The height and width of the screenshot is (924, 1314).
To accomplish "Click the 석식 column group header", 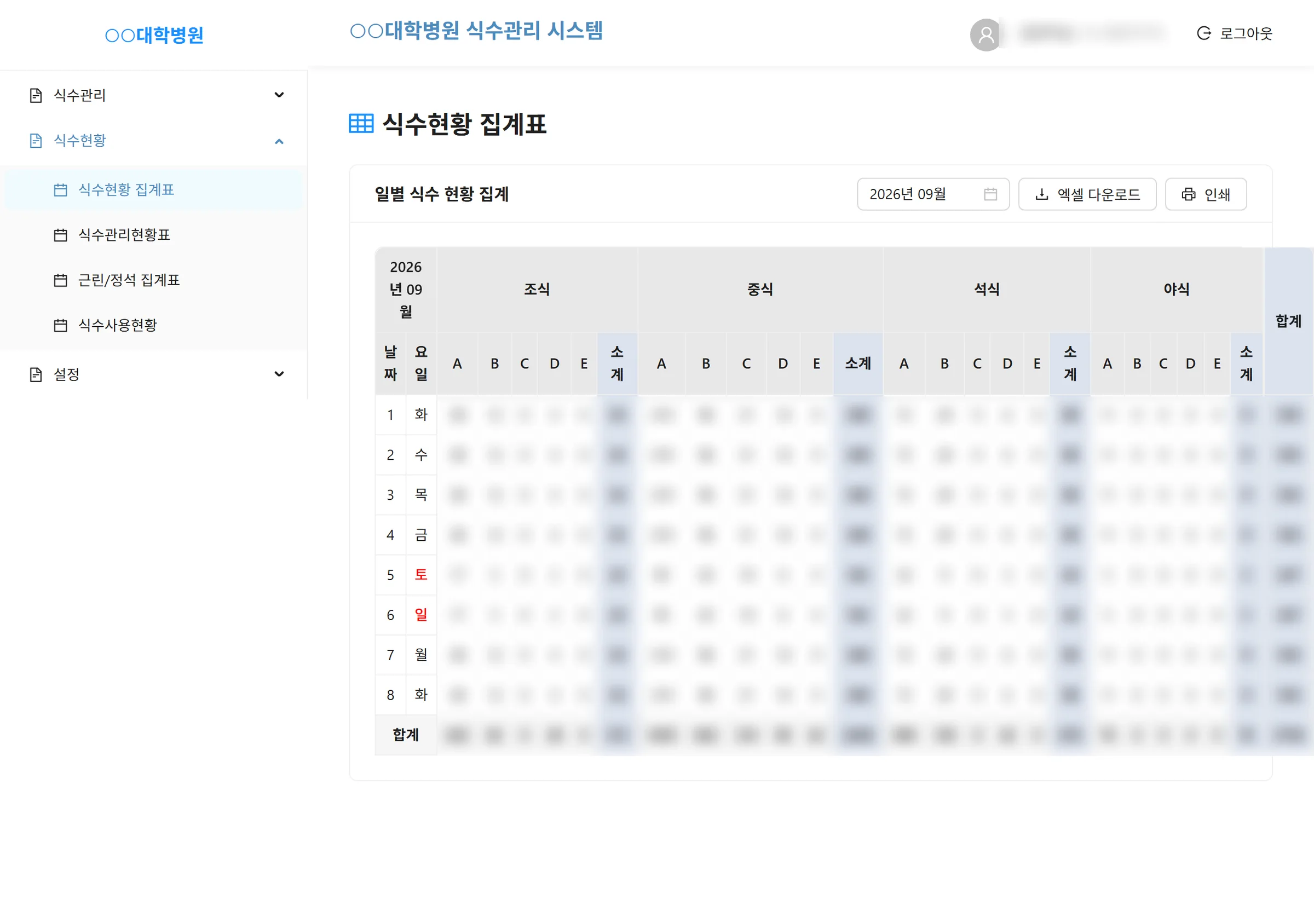I will (987, 289).
